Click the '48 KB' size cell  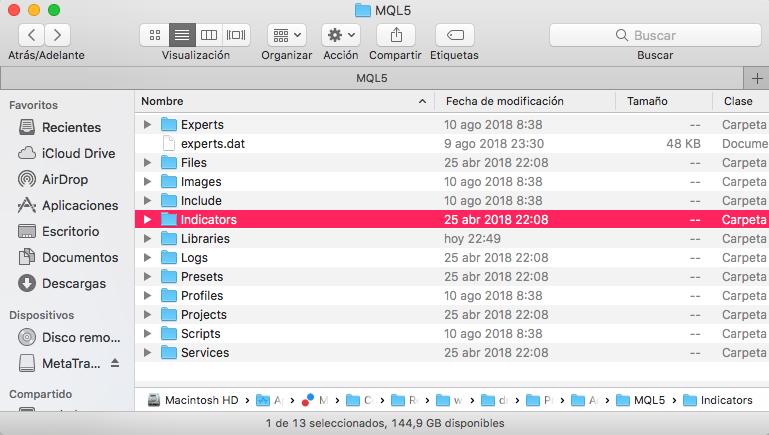pyautogui.click(x=683, y=144)
